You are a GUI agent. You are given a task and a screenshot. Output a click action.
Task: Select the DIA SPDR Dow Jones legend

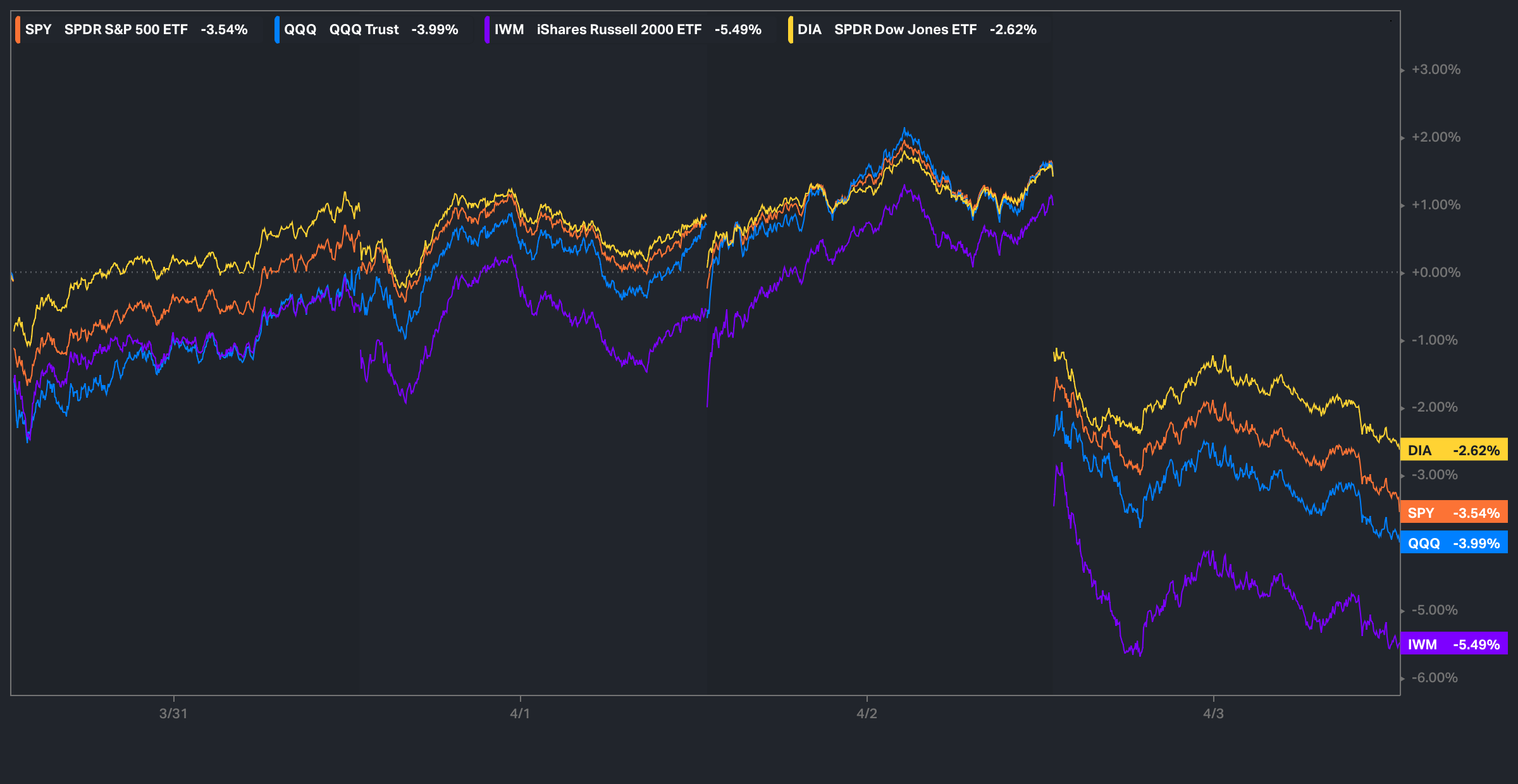click(916, 30)
